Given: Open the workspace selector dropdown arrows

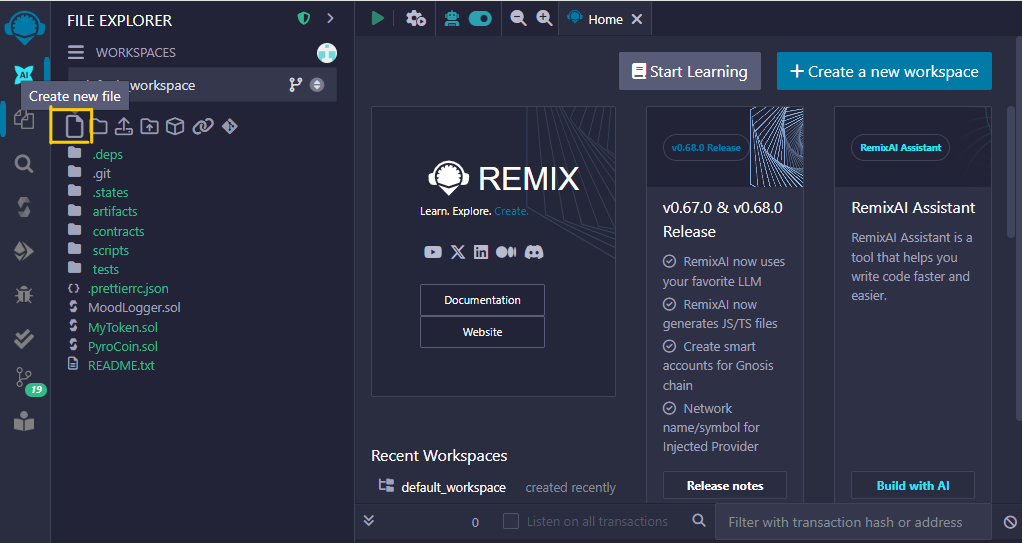Looking at the screenshot, I should 317,85.
